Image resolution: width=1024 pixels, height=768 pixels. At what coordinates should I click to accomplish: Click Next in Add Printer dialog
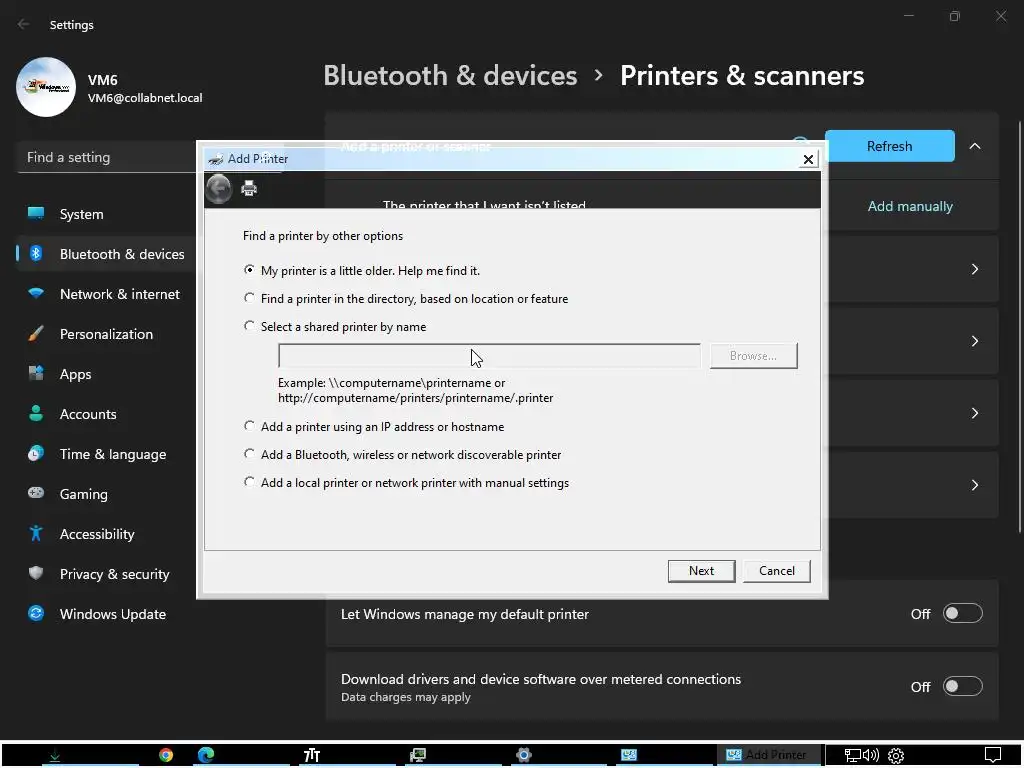pyautogui.click(x=701, y=571)
